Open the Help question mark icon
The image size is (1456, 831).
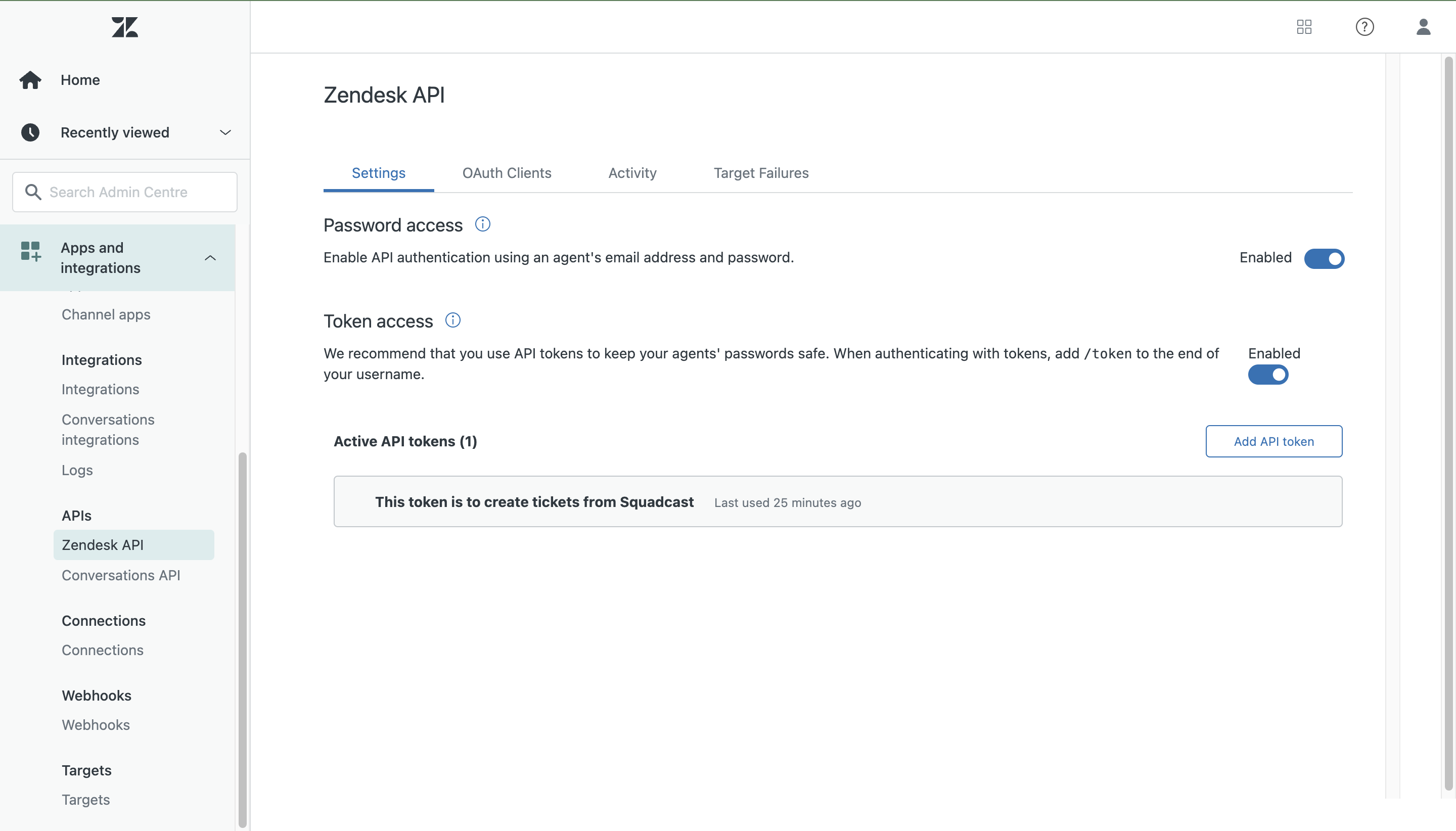[1364, 27]
